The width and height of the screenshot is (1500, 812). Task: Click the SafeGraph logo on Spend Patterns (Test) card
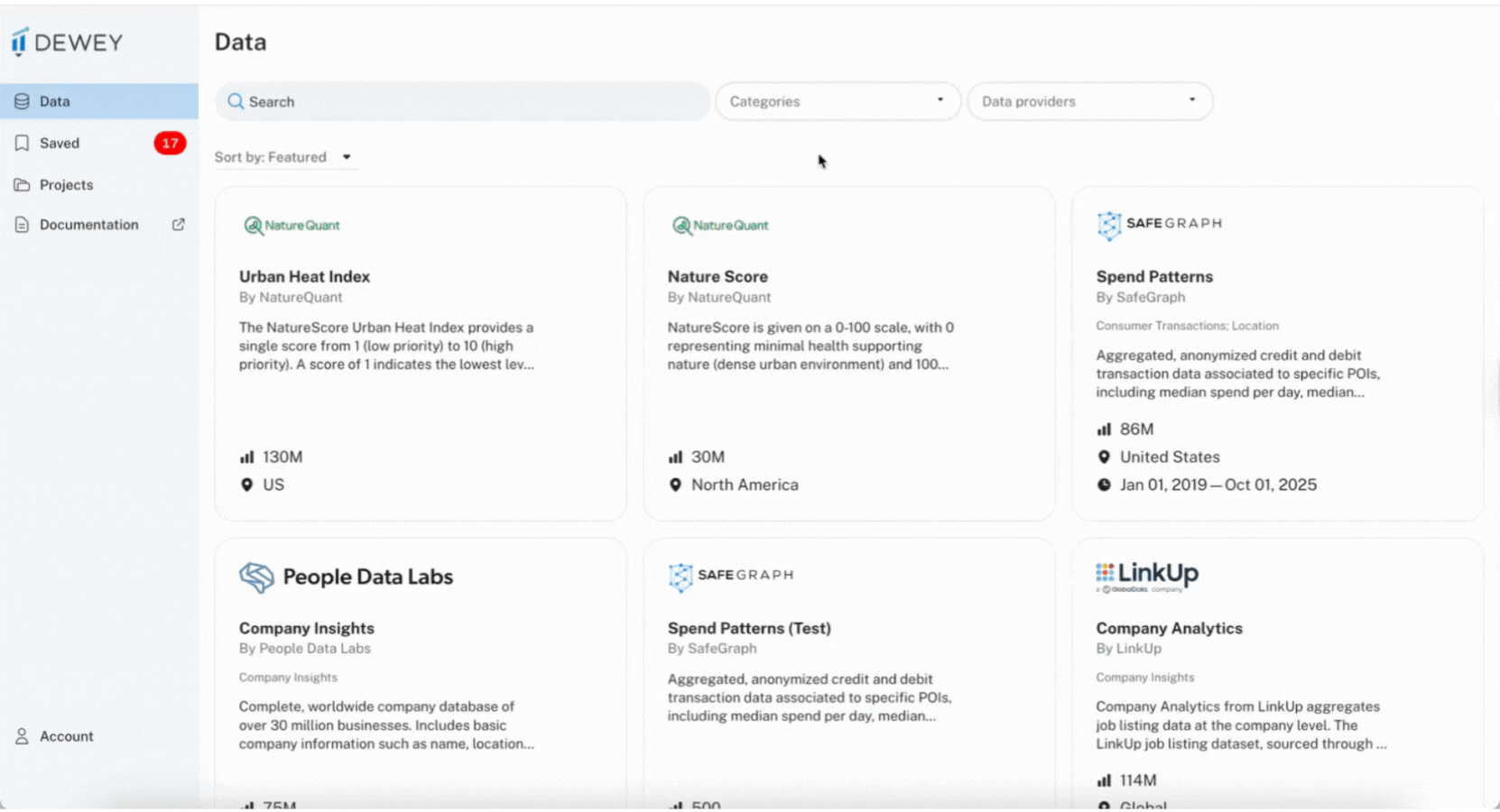pos(730,577)
